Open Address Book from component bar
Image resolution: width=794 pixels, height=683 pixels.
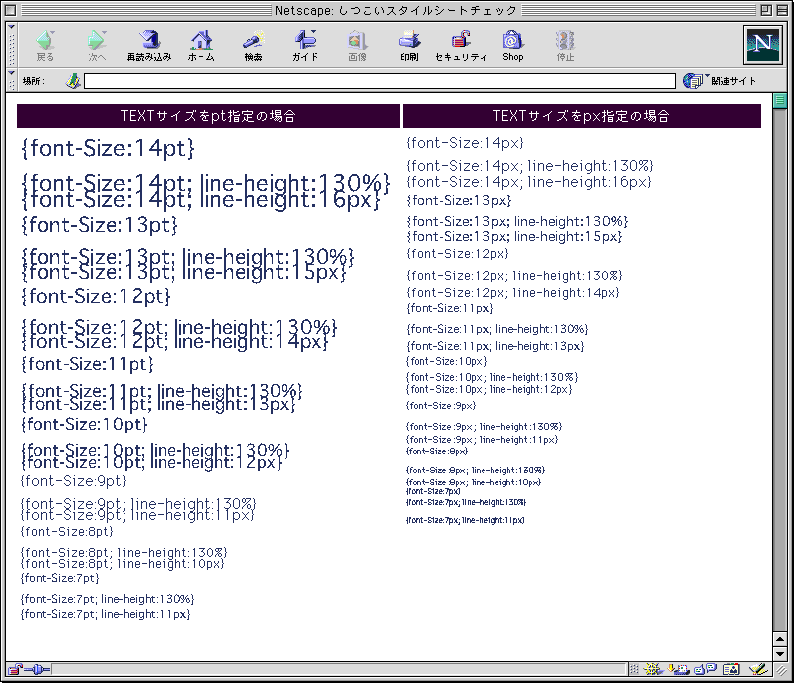pos(731,669)
